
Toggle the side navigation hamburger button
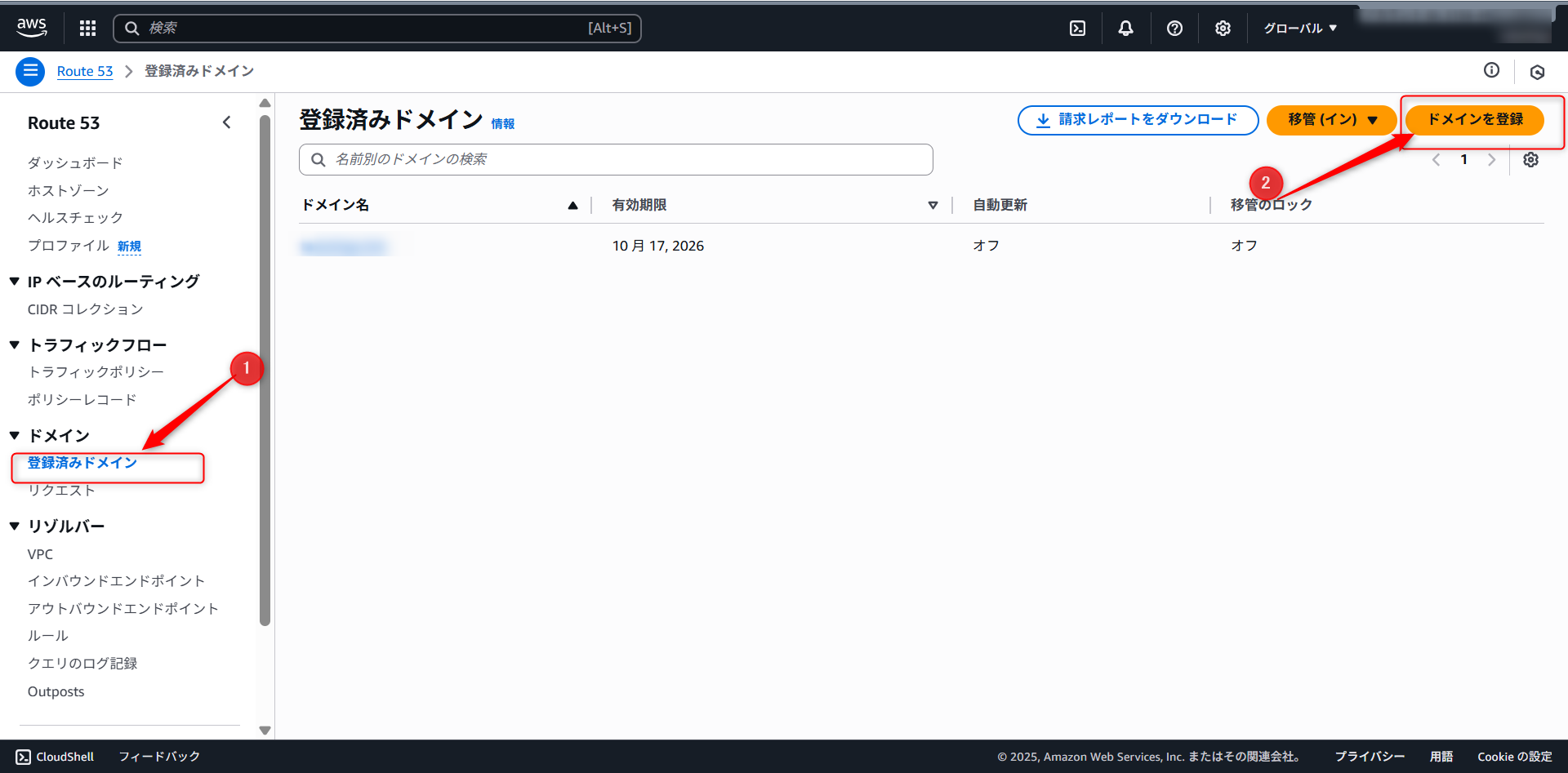(30, 72)
